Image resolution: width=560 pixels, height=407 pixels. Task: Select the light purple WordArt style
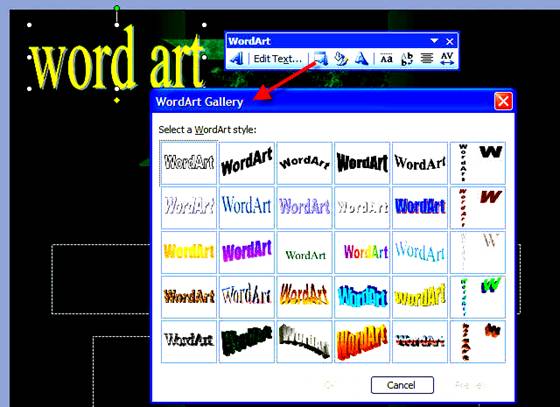[x=305, y=207]
